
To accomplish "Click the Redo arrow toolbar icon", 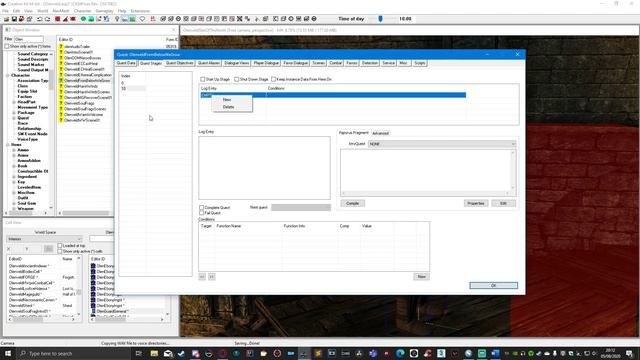I will (x=47, y=19).
